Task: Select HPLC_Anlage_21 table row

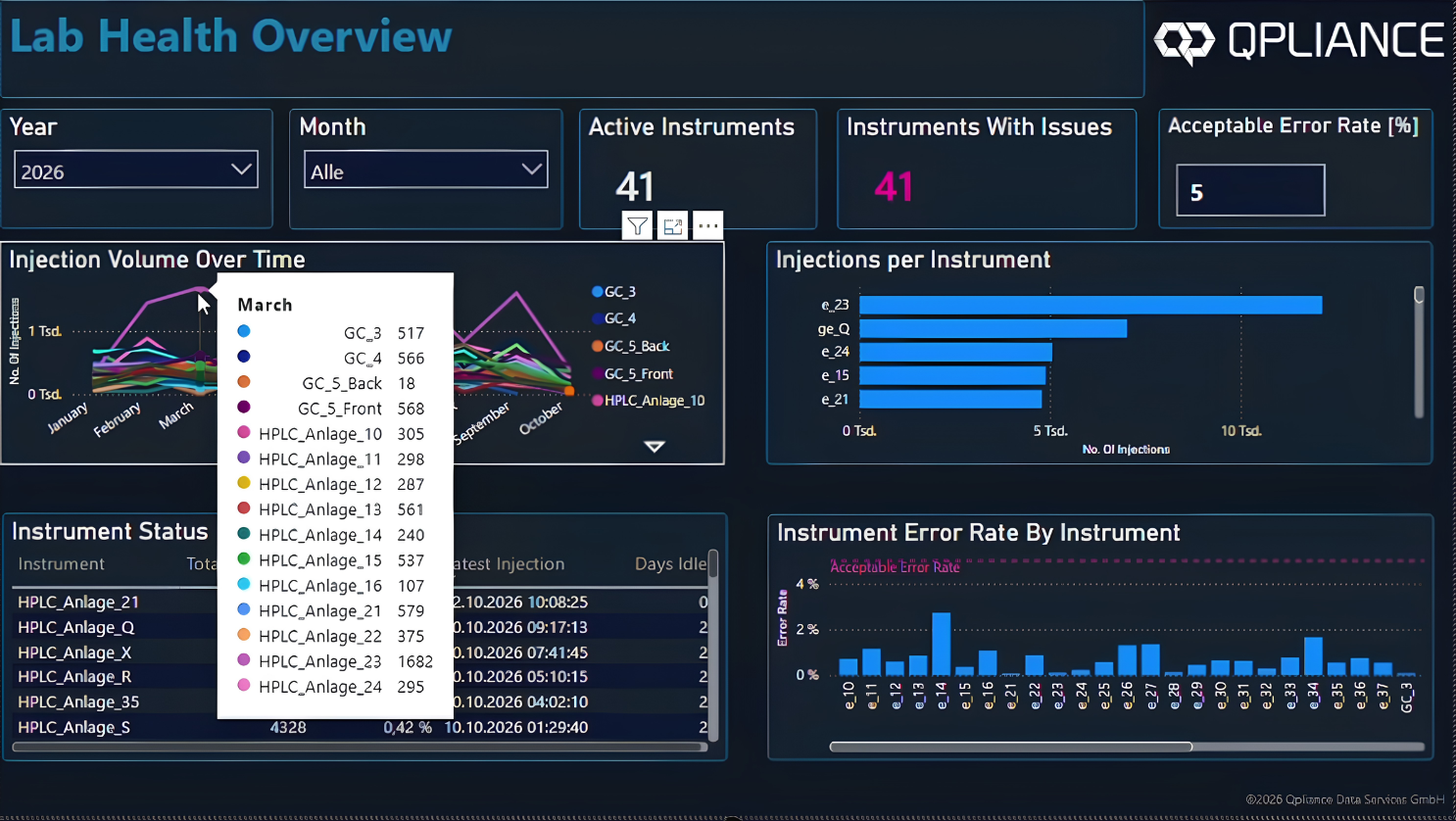Action: (360, 602)
